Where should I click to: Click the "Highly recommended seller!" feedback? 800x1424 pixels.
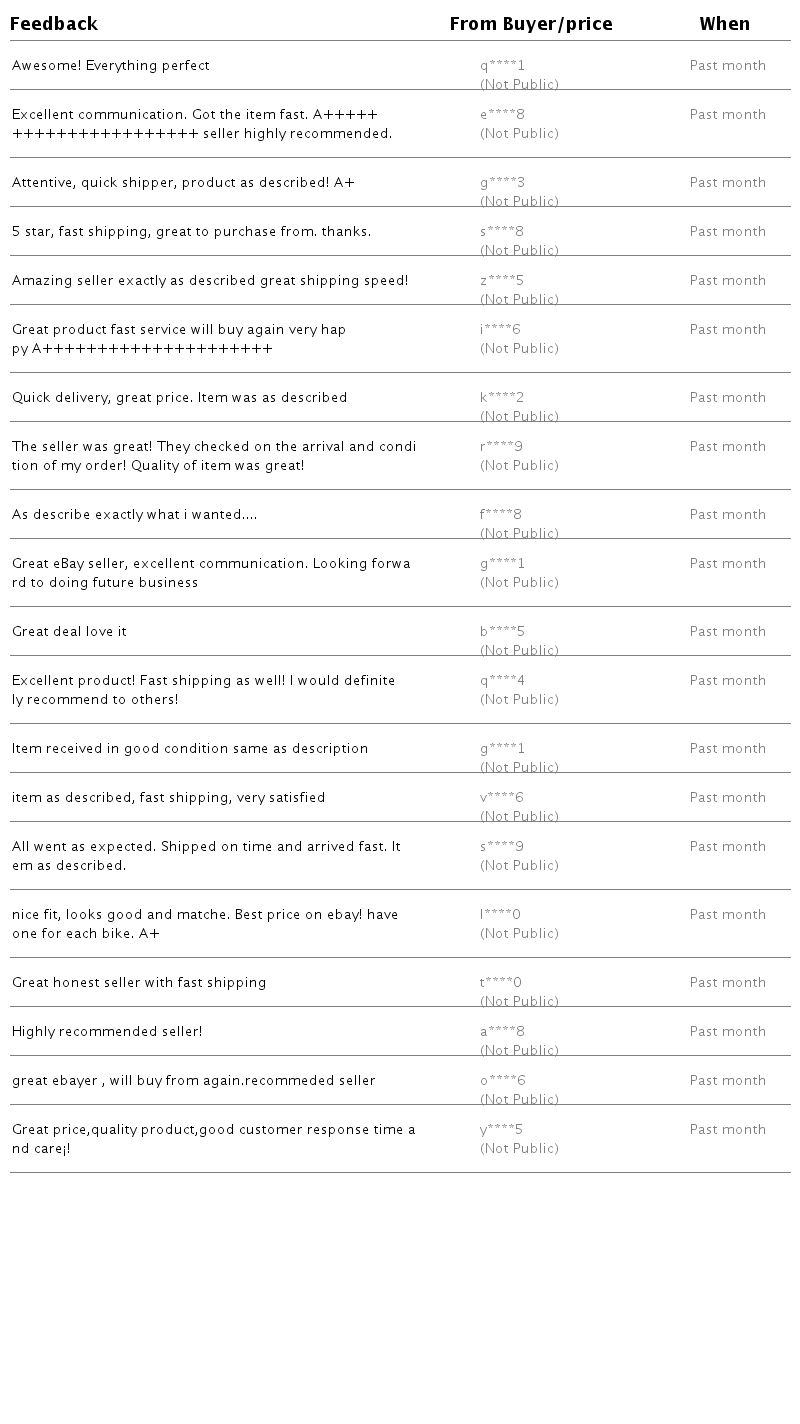point(107,1032)
